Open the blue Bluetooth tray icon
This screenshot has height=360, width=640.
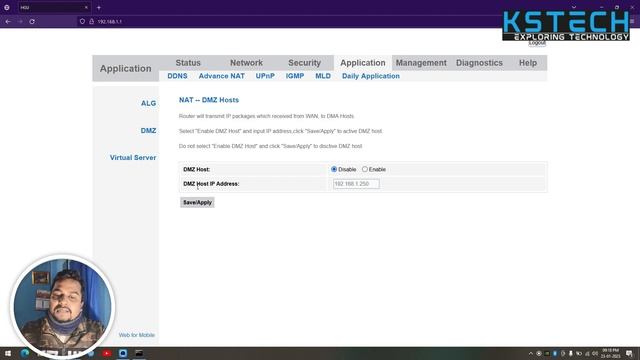(x=555, y=353)
